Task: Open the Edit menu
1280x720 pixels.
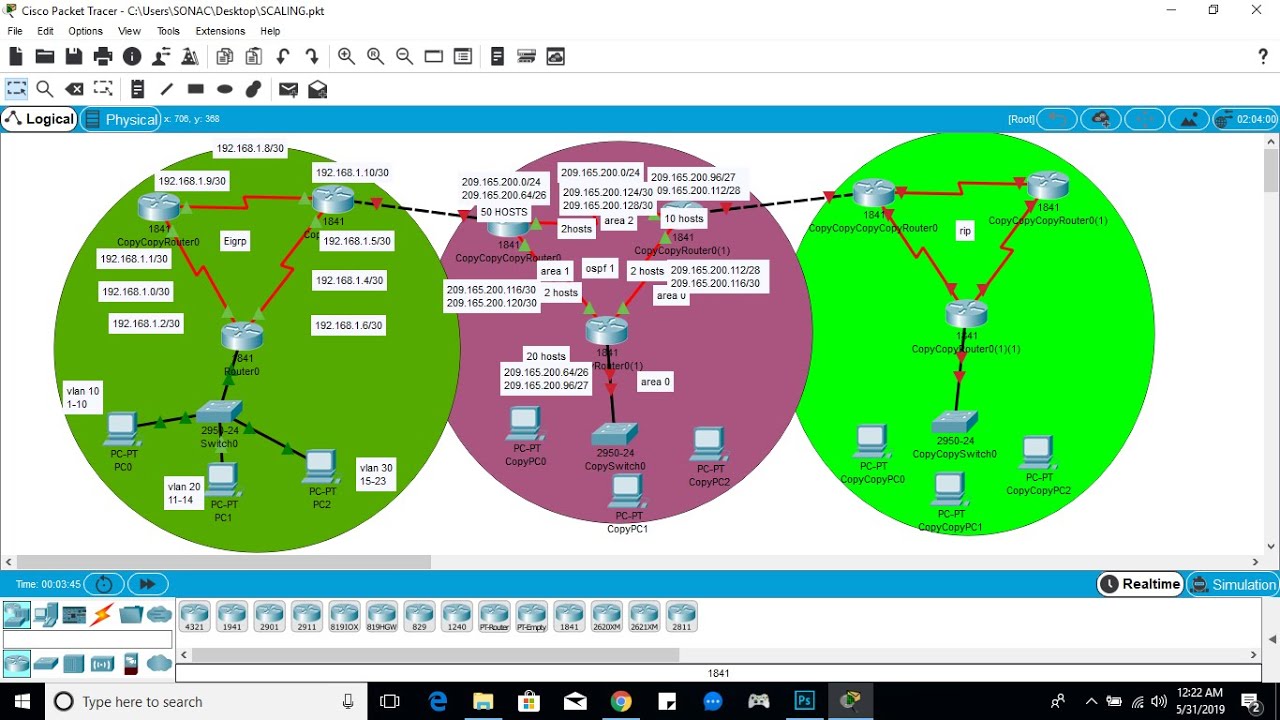Action: pos(46,31)
